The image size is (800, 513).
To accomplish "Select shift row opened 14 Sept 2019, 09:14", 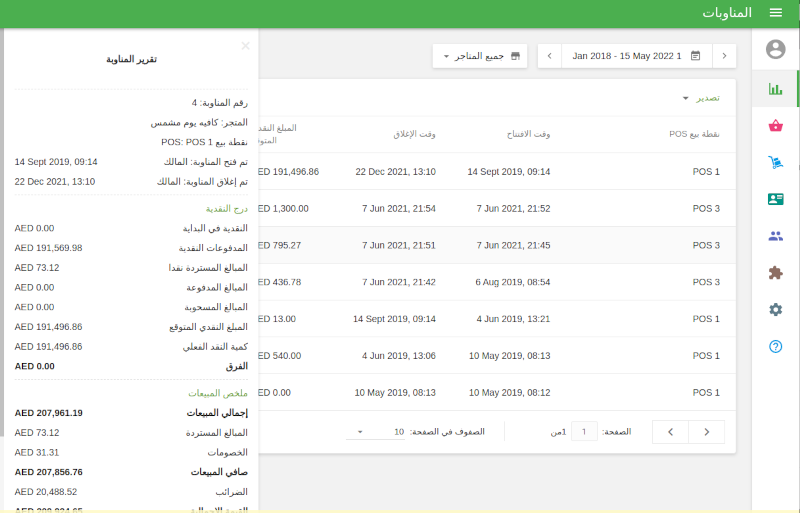I will pyautogui.click(x=497, y=172).
